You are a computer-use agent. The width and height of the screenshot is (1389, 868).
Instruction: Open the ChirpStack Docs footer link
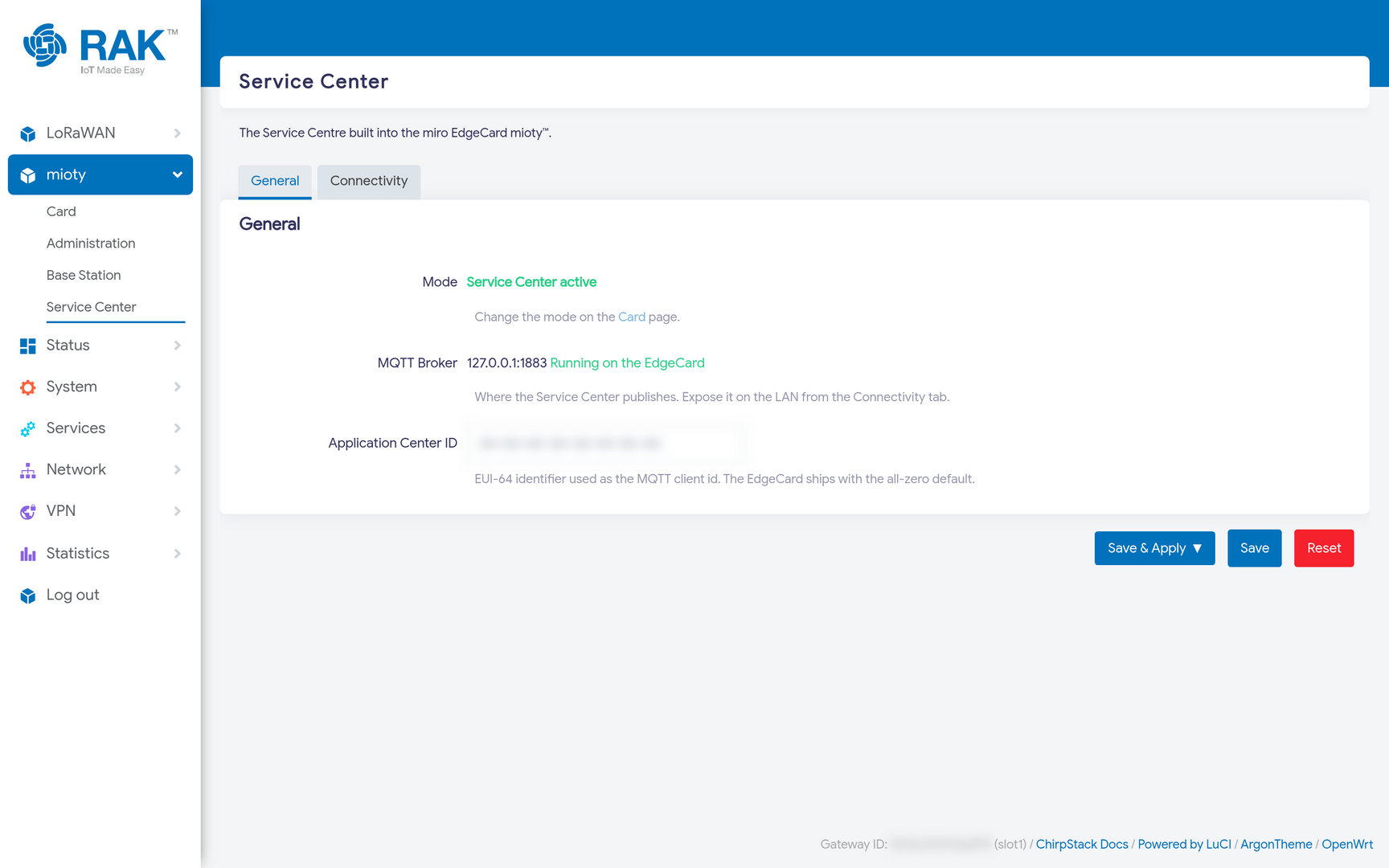[x=1082, y=845]
